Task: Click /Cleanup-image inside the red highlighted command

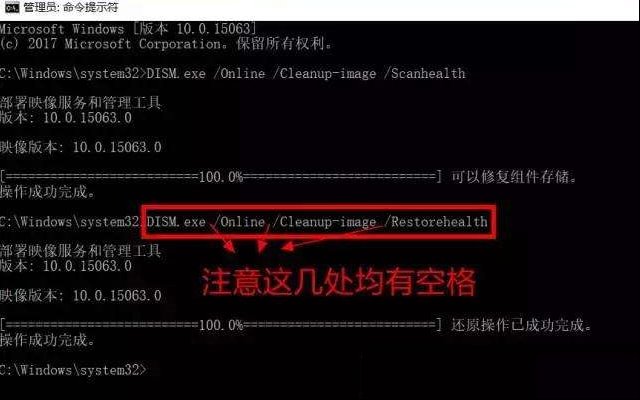Action: [324, 222]
